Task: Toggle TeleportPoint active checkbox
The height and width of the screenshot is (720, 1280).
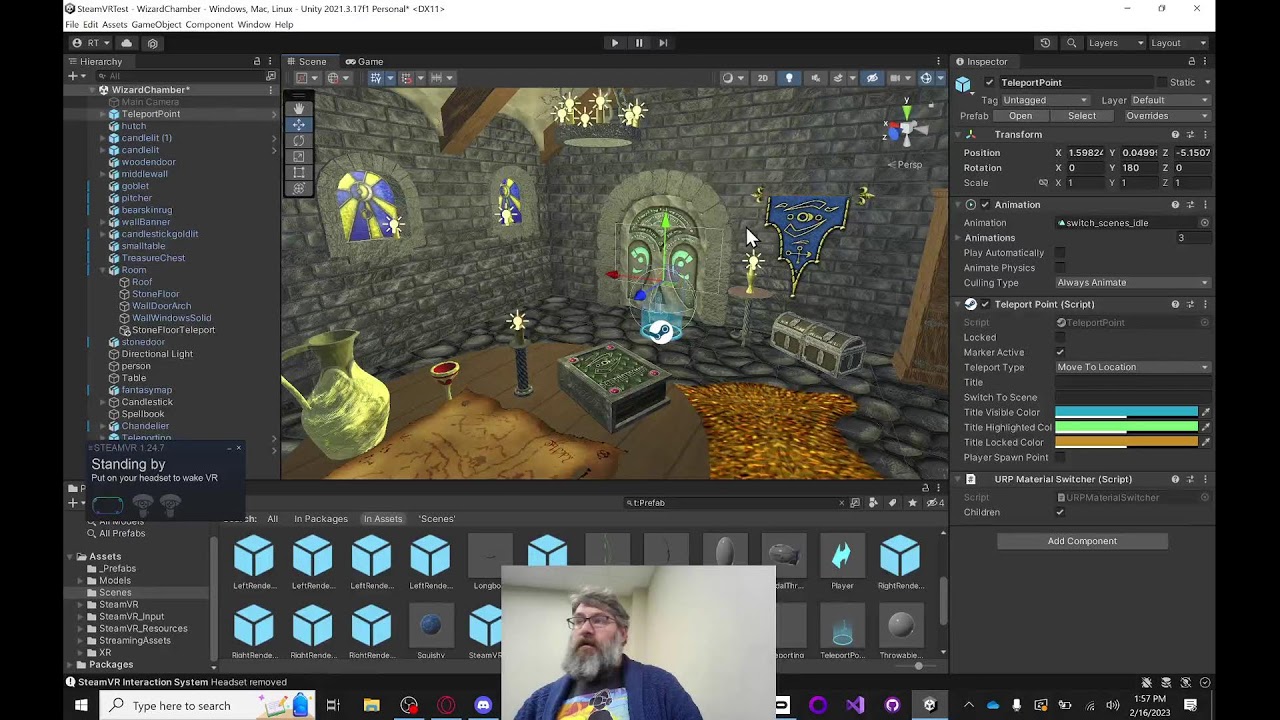Action: pos(989,82)
